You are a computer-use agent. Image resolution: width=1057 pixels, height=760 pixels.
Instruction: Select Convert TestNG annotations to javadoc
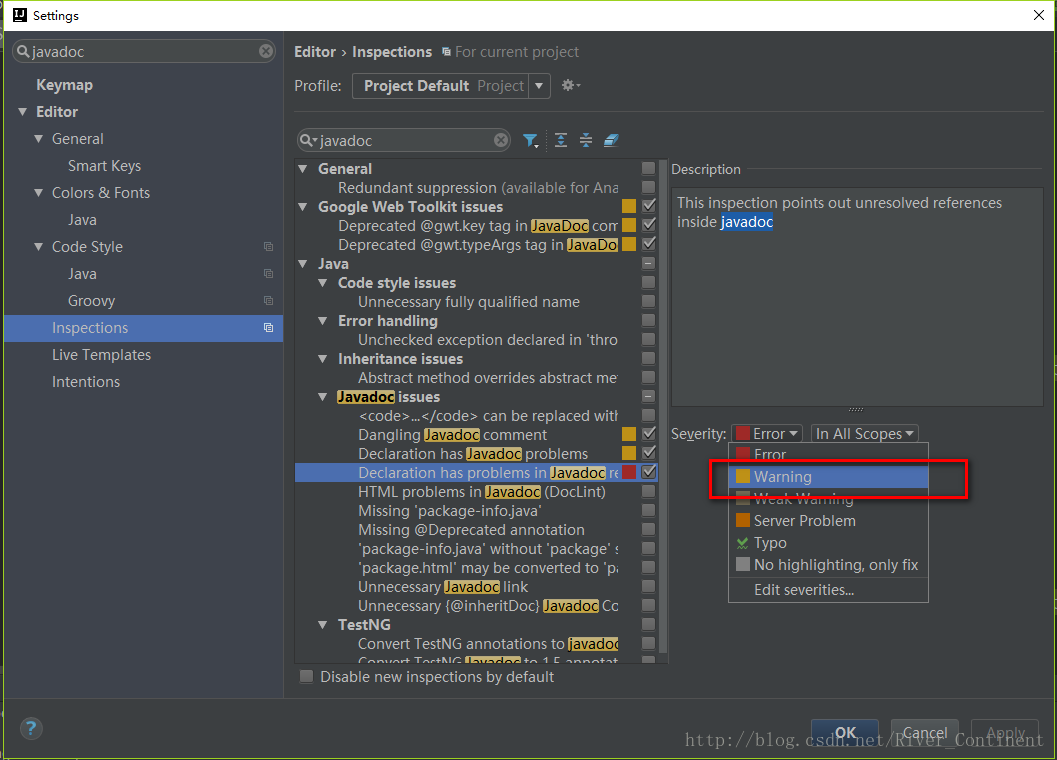coord(488,643)
